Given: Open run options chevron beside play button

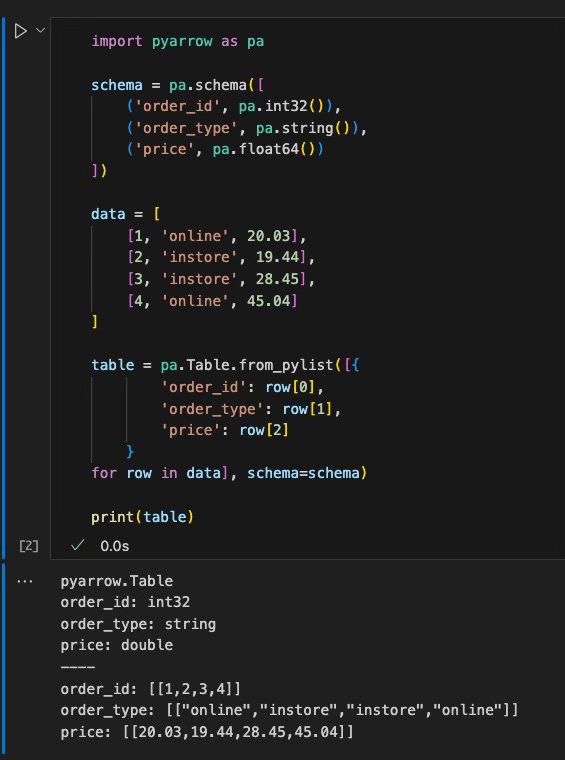Looking at the screenshot, I should pos(41,31).
